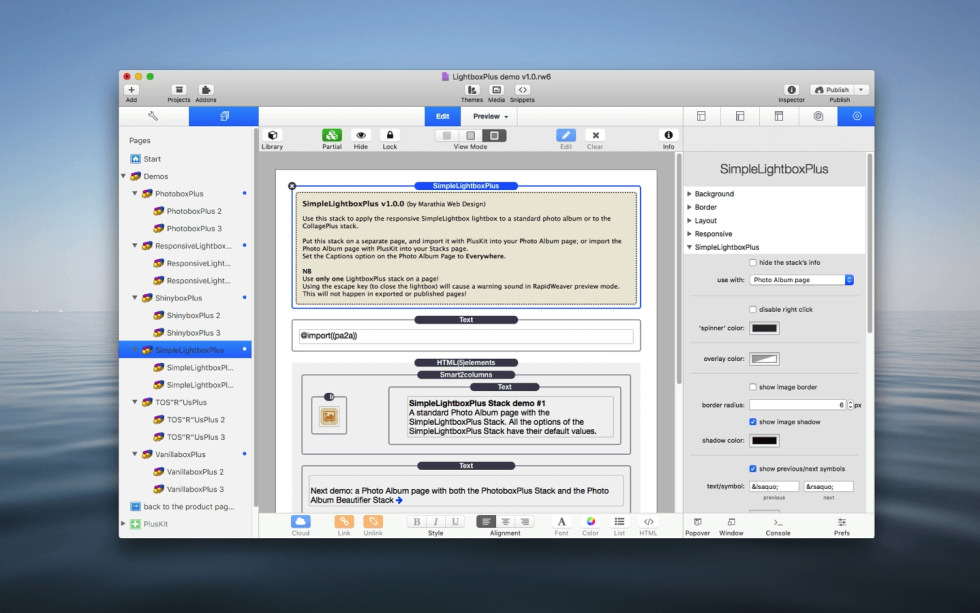Click the Add page button

[131, 90]
